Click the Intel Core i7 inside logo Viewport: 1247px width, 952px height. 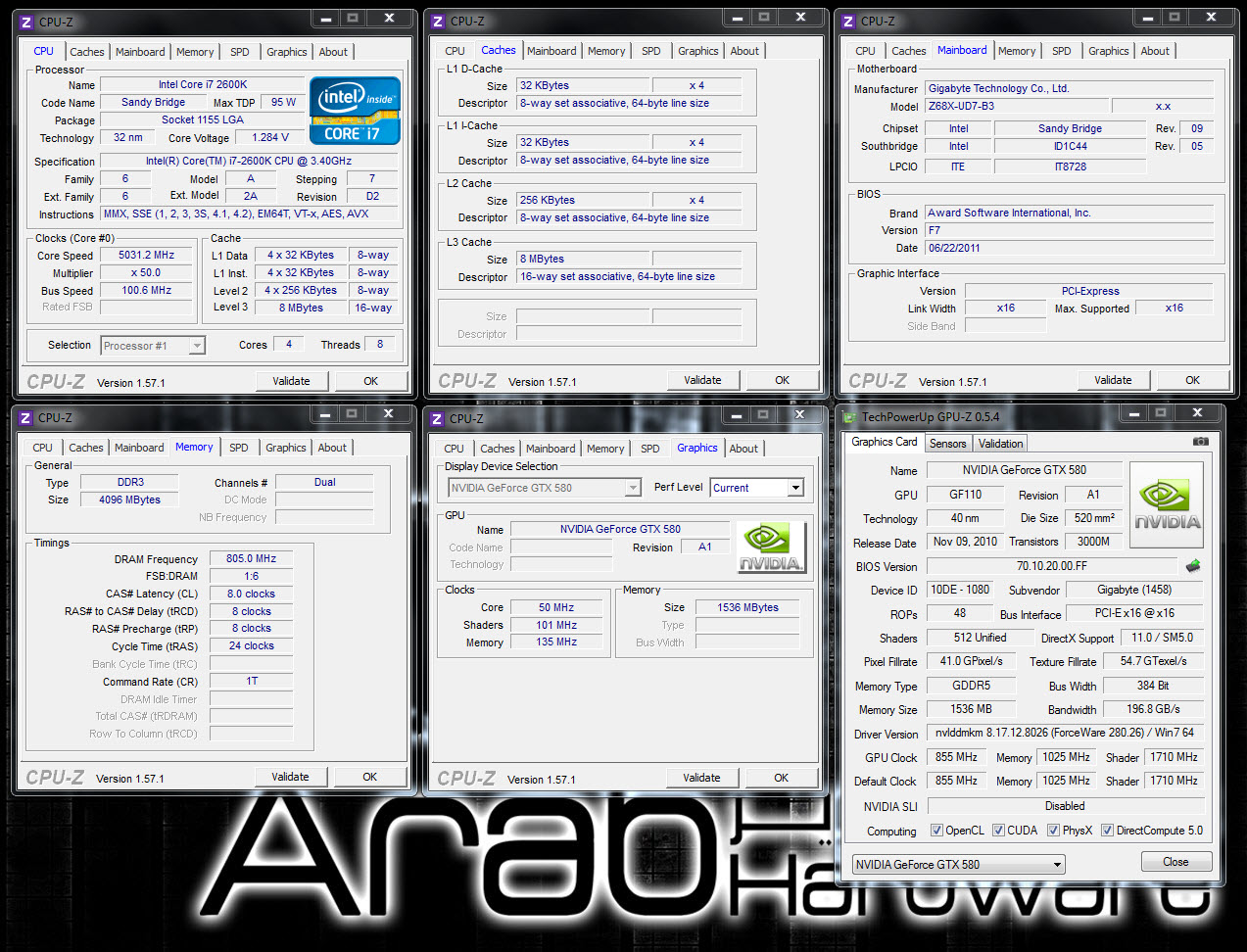point(356,111)
